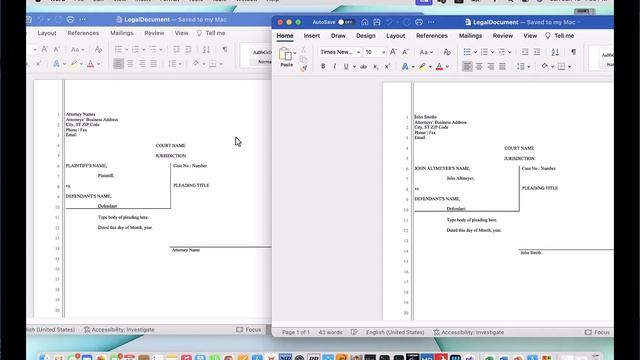Open Paste options arrow in front window
The width and height of the screenshot is (640, 360).
[x=295, y=53]
